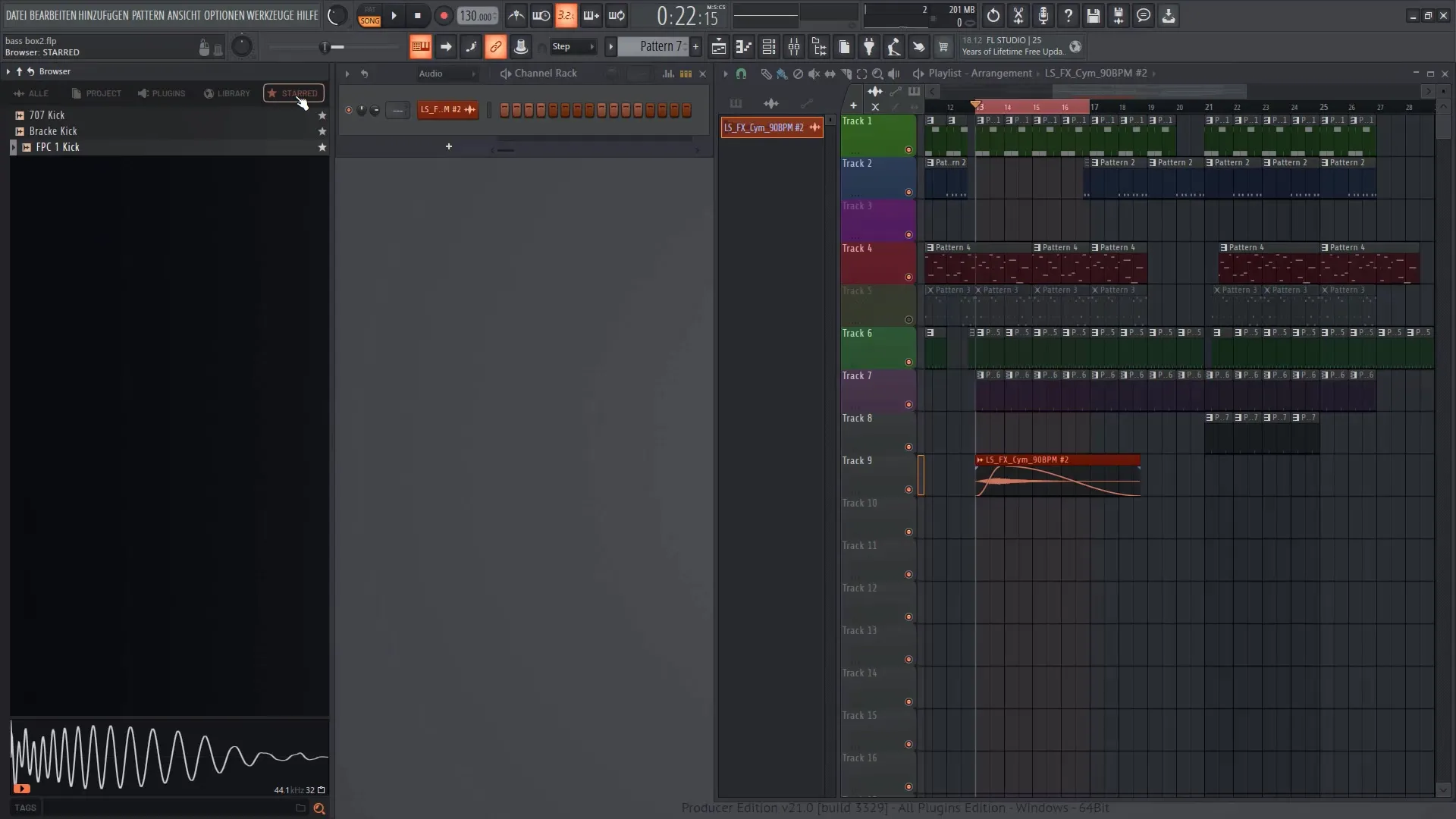This screenshot has height=819, width=1456.
Task: Open the PATTERN menu
Action: pos(148,15)
